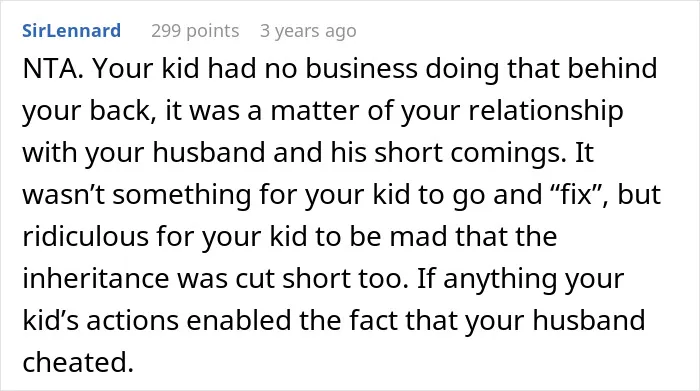This screenshot has width=700, height=391.
Task: Open SirLennard's user profile
Action: (71, 31)
